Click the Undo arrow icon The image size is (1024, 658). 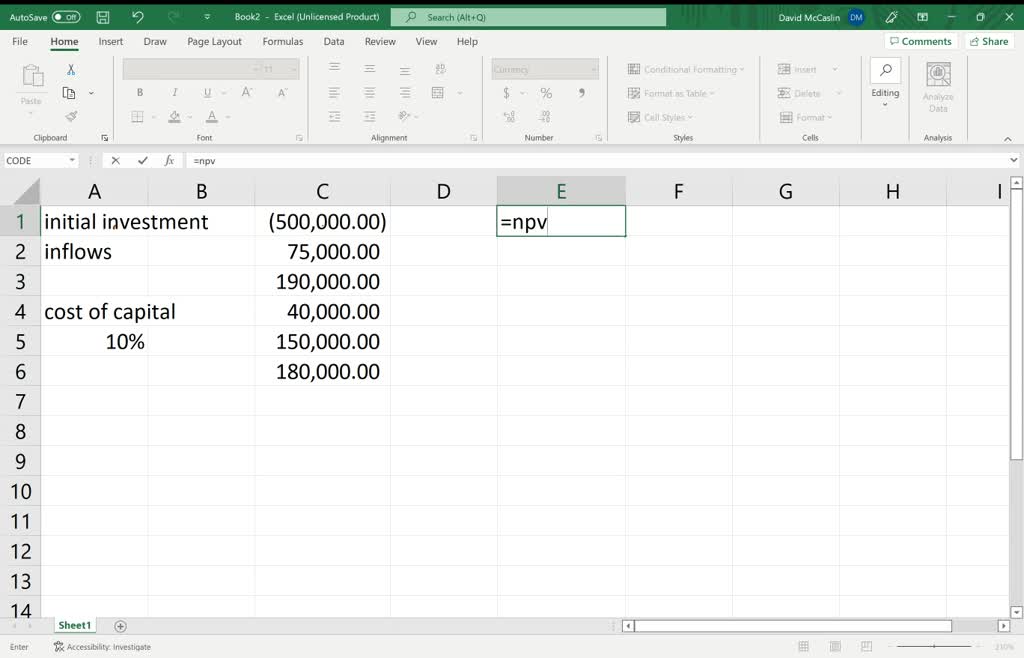pyautogui.click(x=138, y=17)
